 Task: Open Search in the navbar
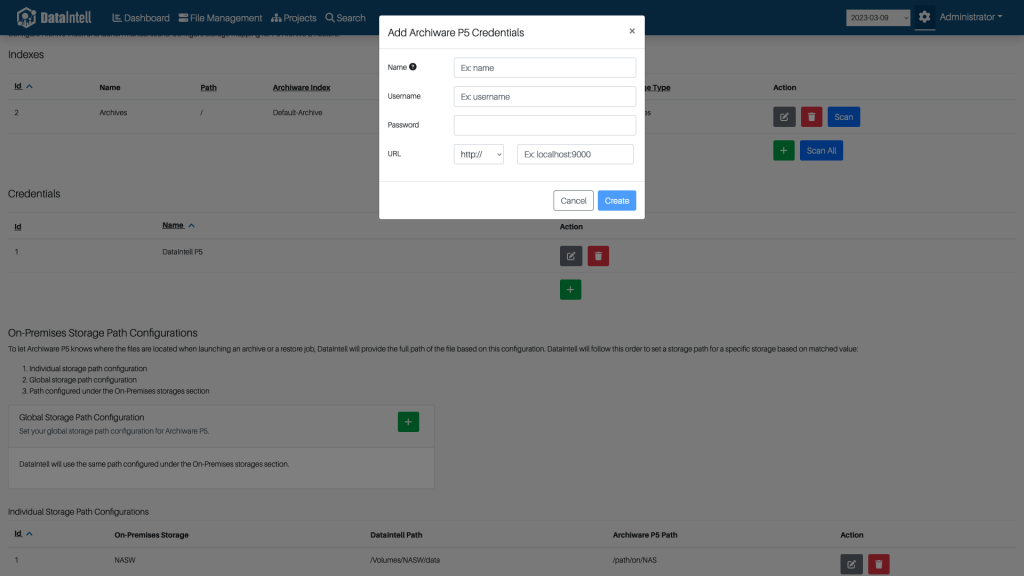345,18
